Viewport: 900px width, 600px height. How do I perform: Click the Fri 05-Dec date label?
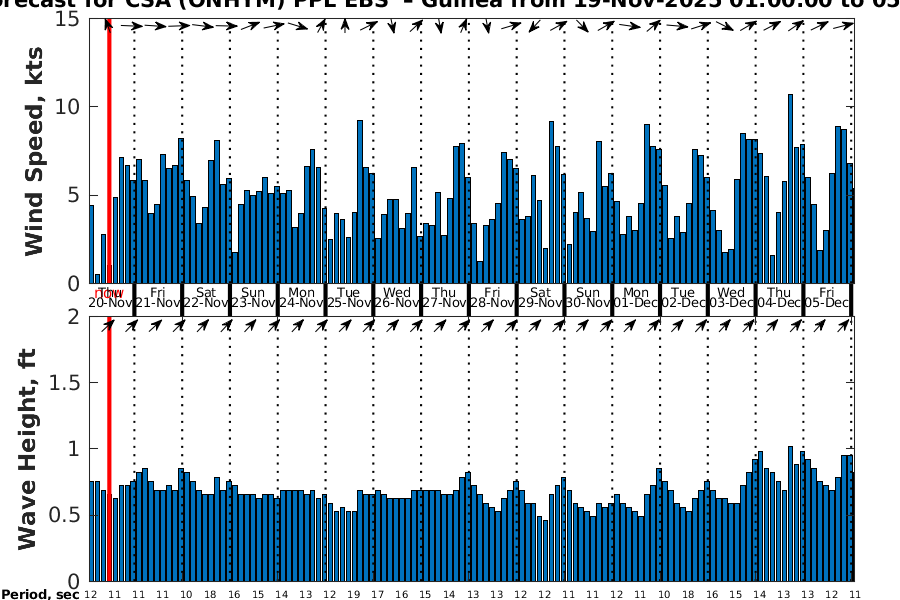pyautogui.click(x=828, y=298)
